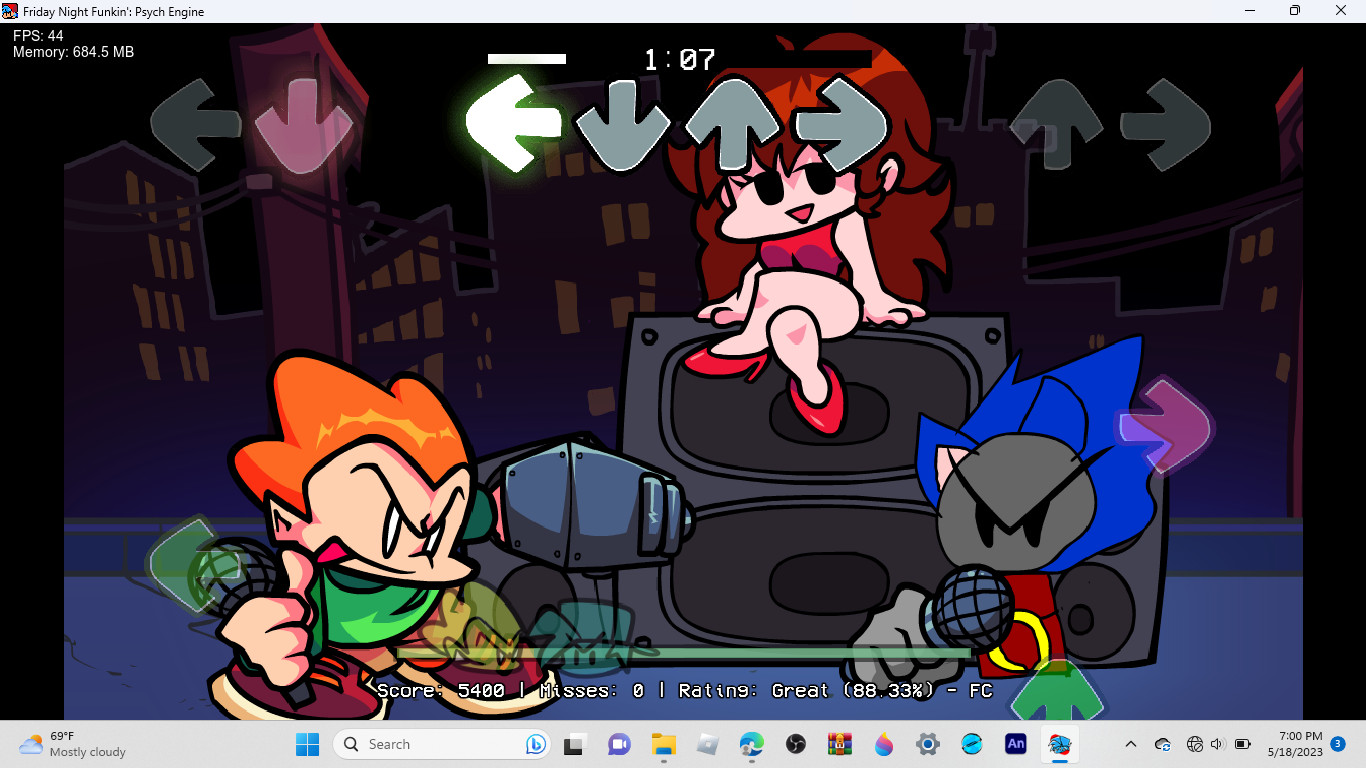Click the purple right arrow note
The height and width of the screenshot is (768, 1366).
tap(1165, 427)
